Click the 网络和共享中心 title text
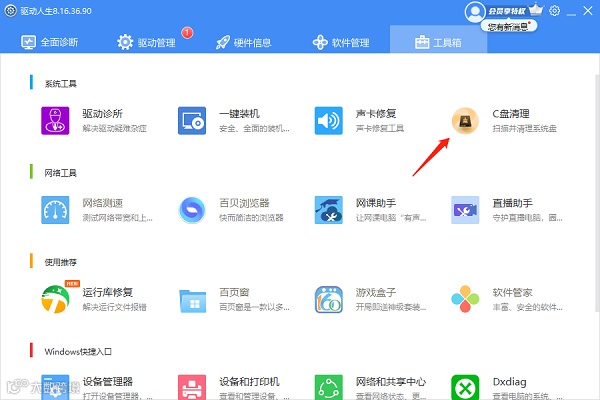The width and height of the screenshot is (600, 400). coord(391,382)
